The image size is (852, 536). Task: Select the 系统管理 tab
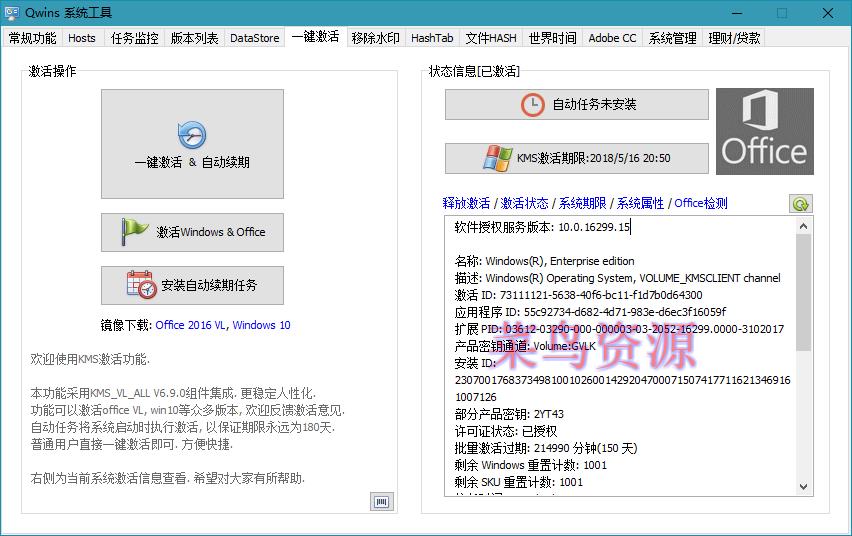[672, 38]
